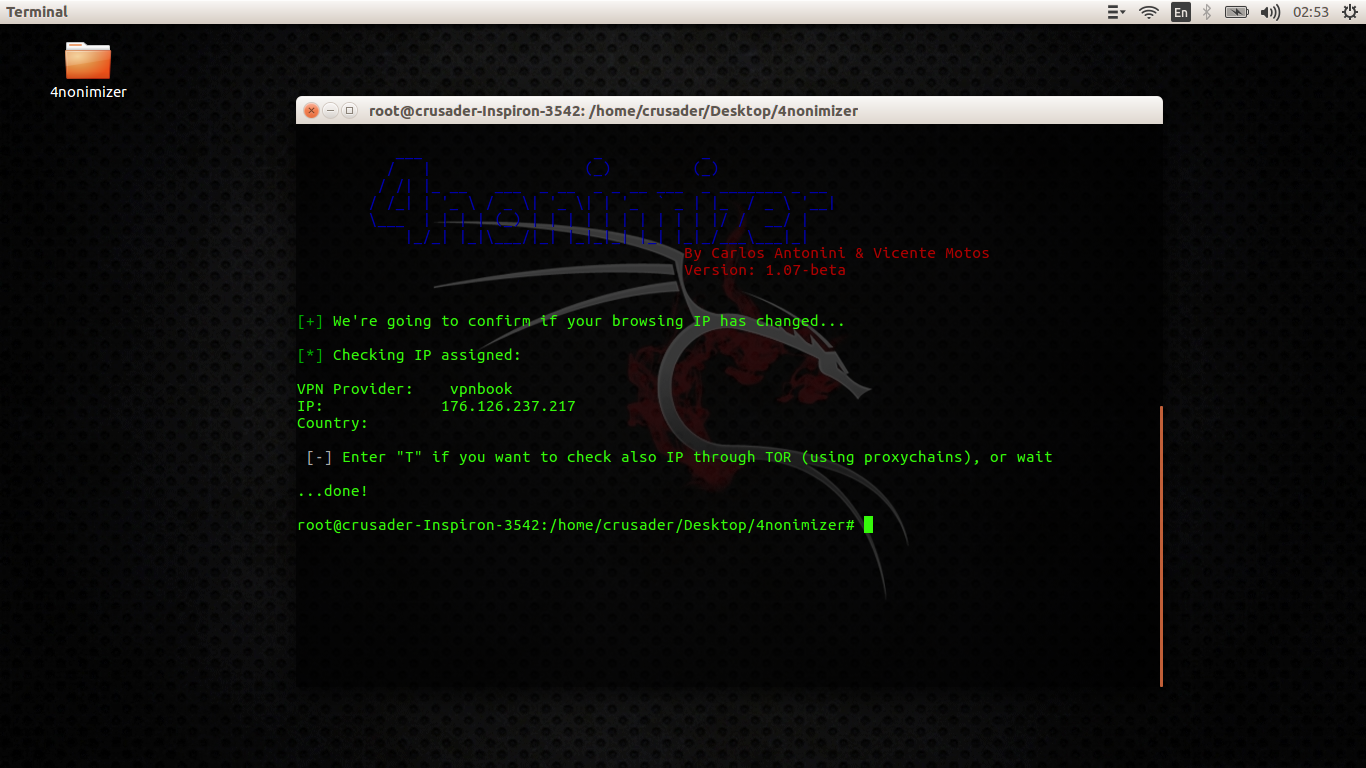Click the "Version: 1.07-beta" line
The width and height of the screenshot is (1366, 768).
tap(765, 270)
